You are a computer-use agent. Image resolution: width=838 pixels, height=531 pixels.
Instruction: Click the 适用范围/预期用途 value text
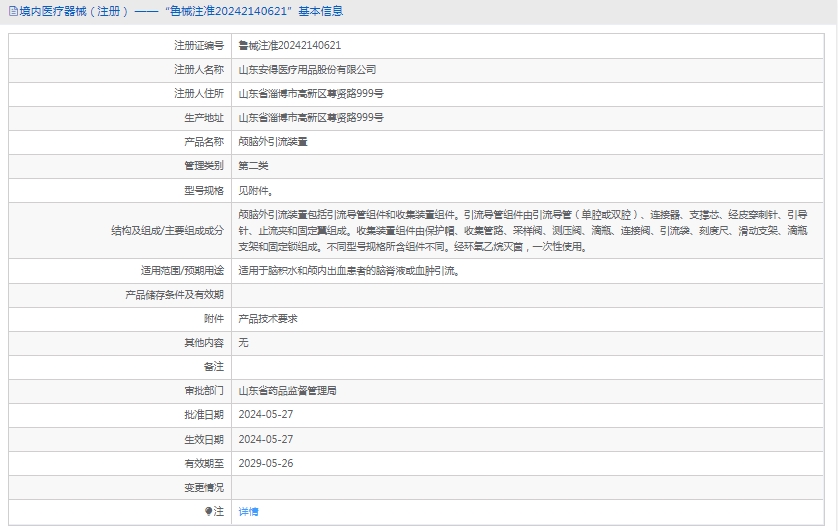(x=349, y=270)
